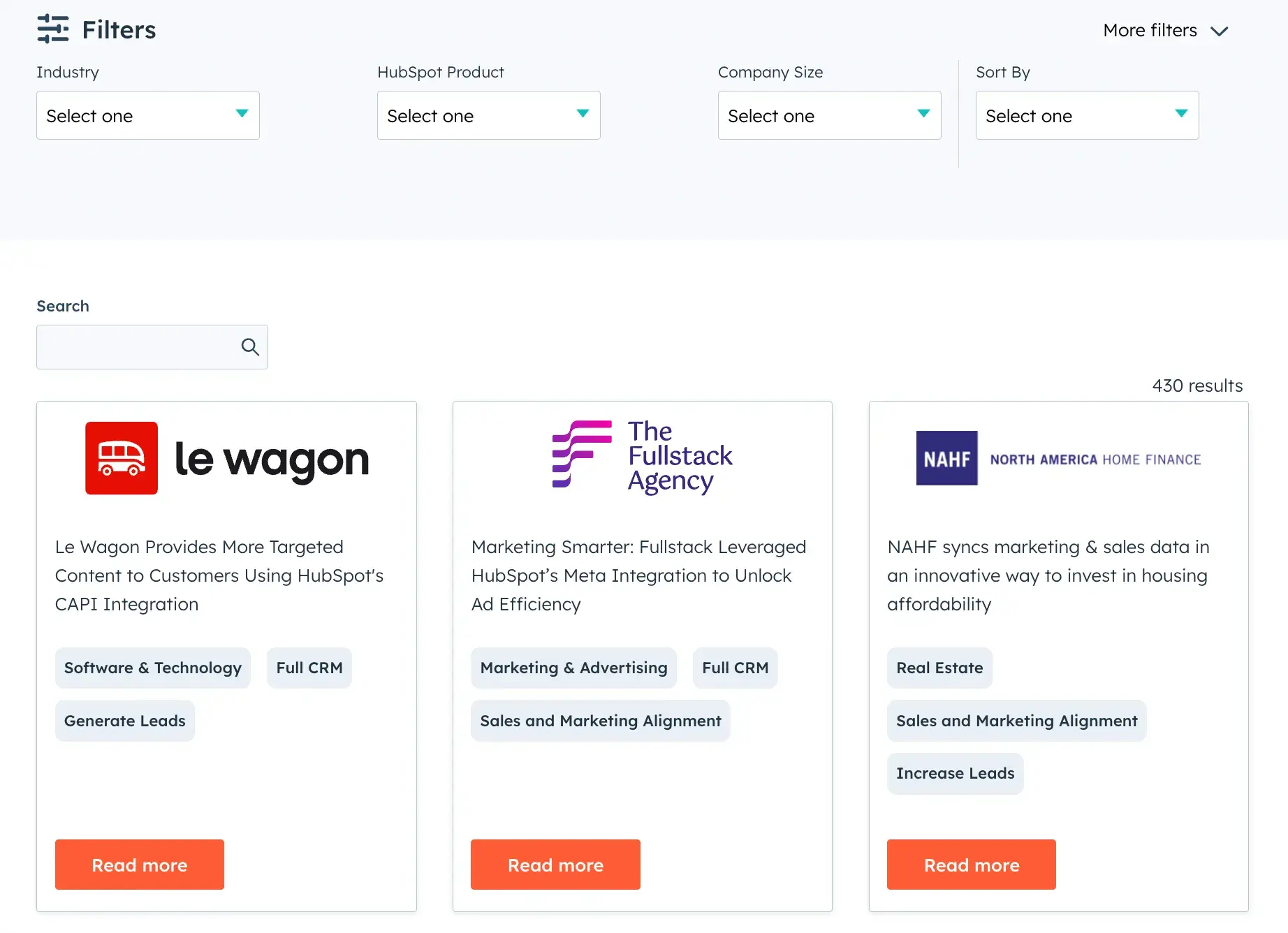Open the Sort By dropdown
Image resolution: width=1288 pixels, height=933 pixels.
coord(1087,115)
